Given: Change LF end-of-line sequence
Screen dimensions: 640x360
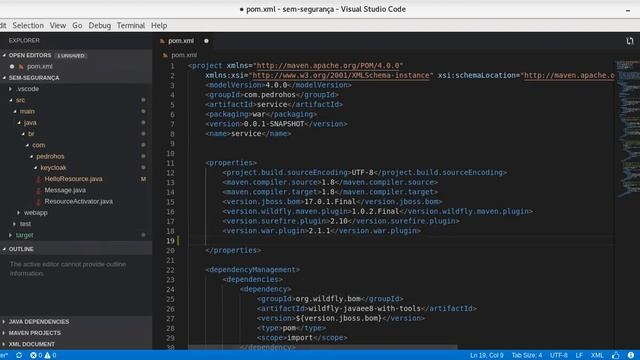Looking at the screenshot, I should pyautogui.click(x=579, y=355).
